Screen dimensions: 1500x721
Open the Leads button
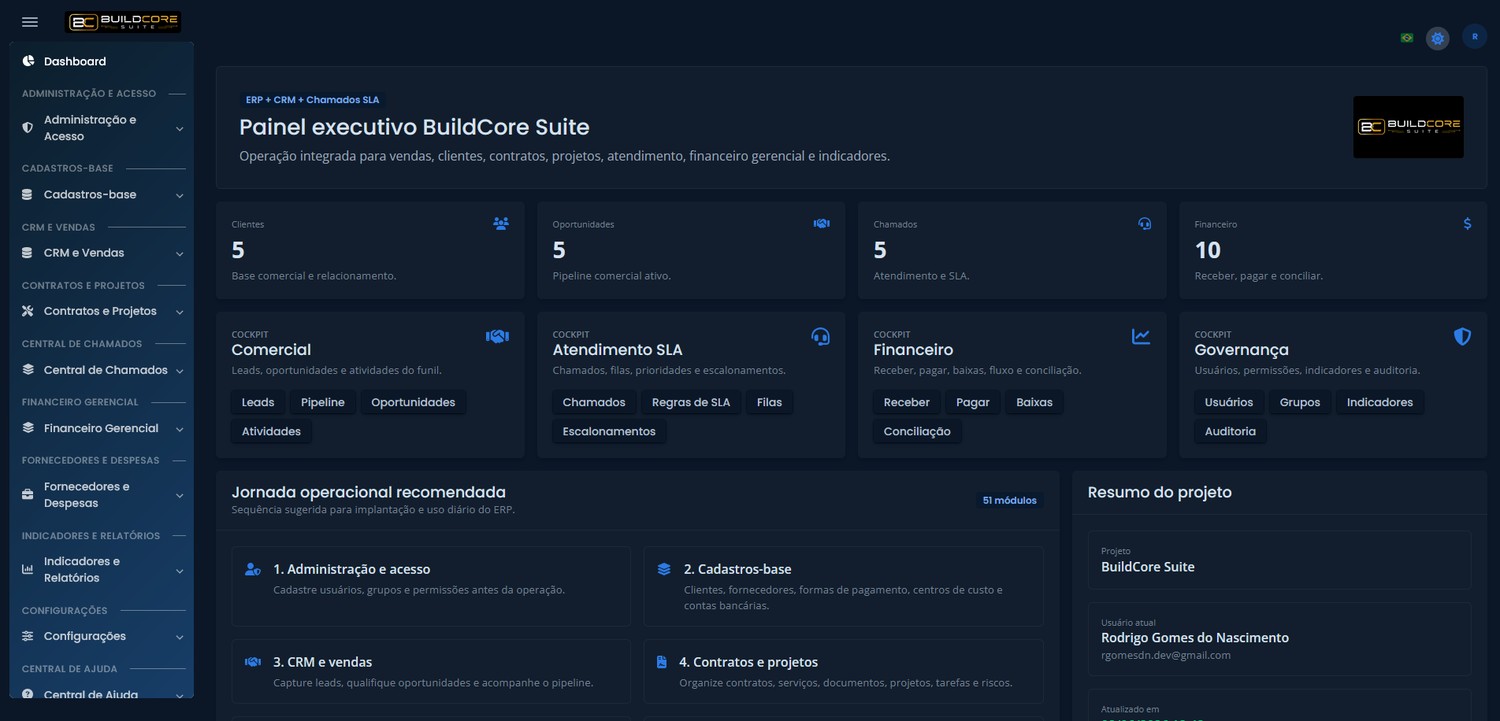tap(258, 402)
